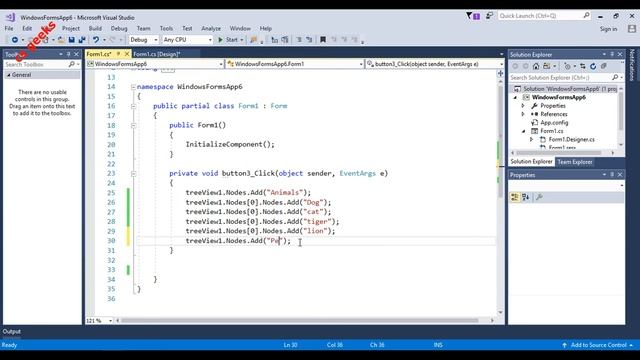The image size is (640, 360).
Task: Pin the Properties panel
Action: coord(612,175)
